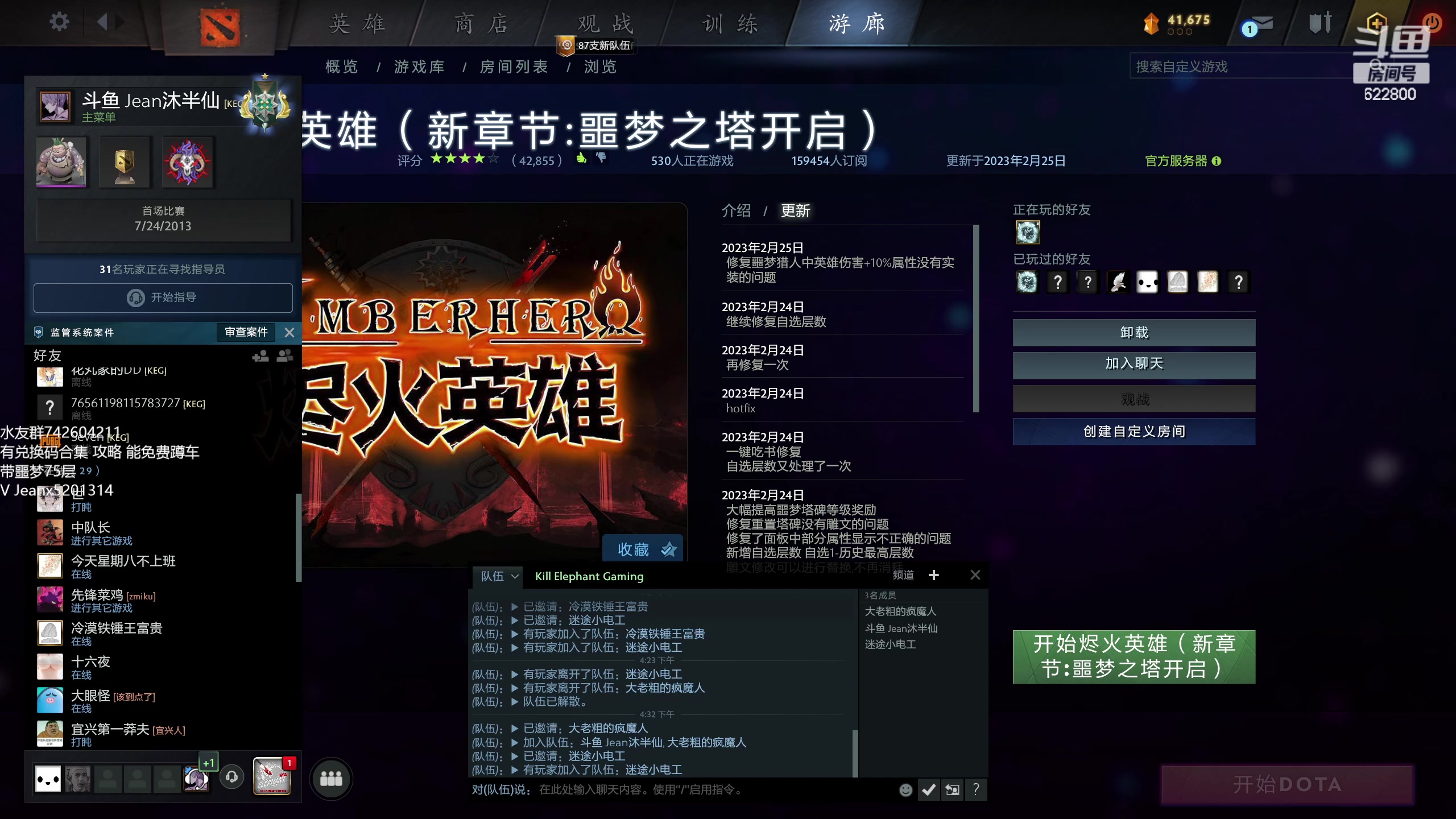Click 创建自定义房间 to create a room

(1133, 431)
